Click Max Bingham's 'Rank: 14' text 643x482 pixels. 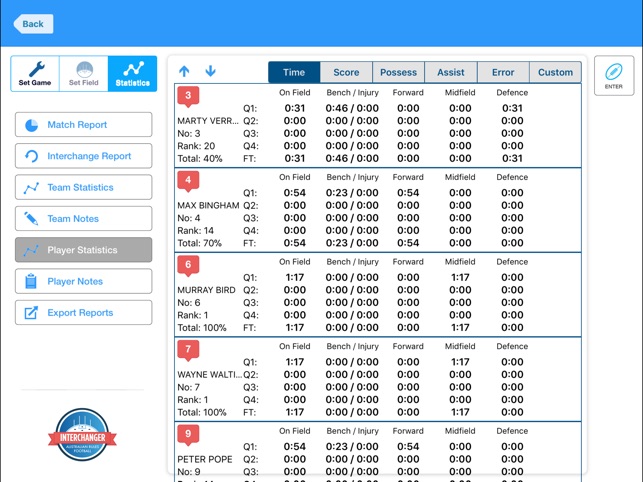(196, 231)
